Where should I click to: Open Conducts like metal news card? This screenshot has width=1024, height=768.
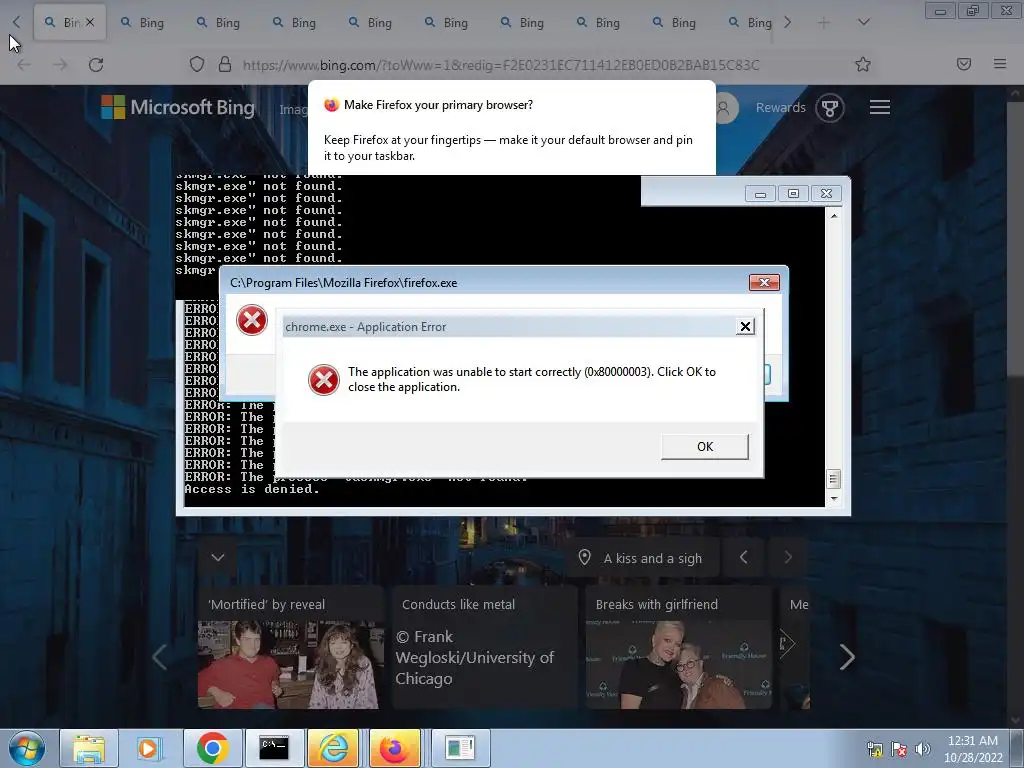pyautogui.click(x=485, y=647)
